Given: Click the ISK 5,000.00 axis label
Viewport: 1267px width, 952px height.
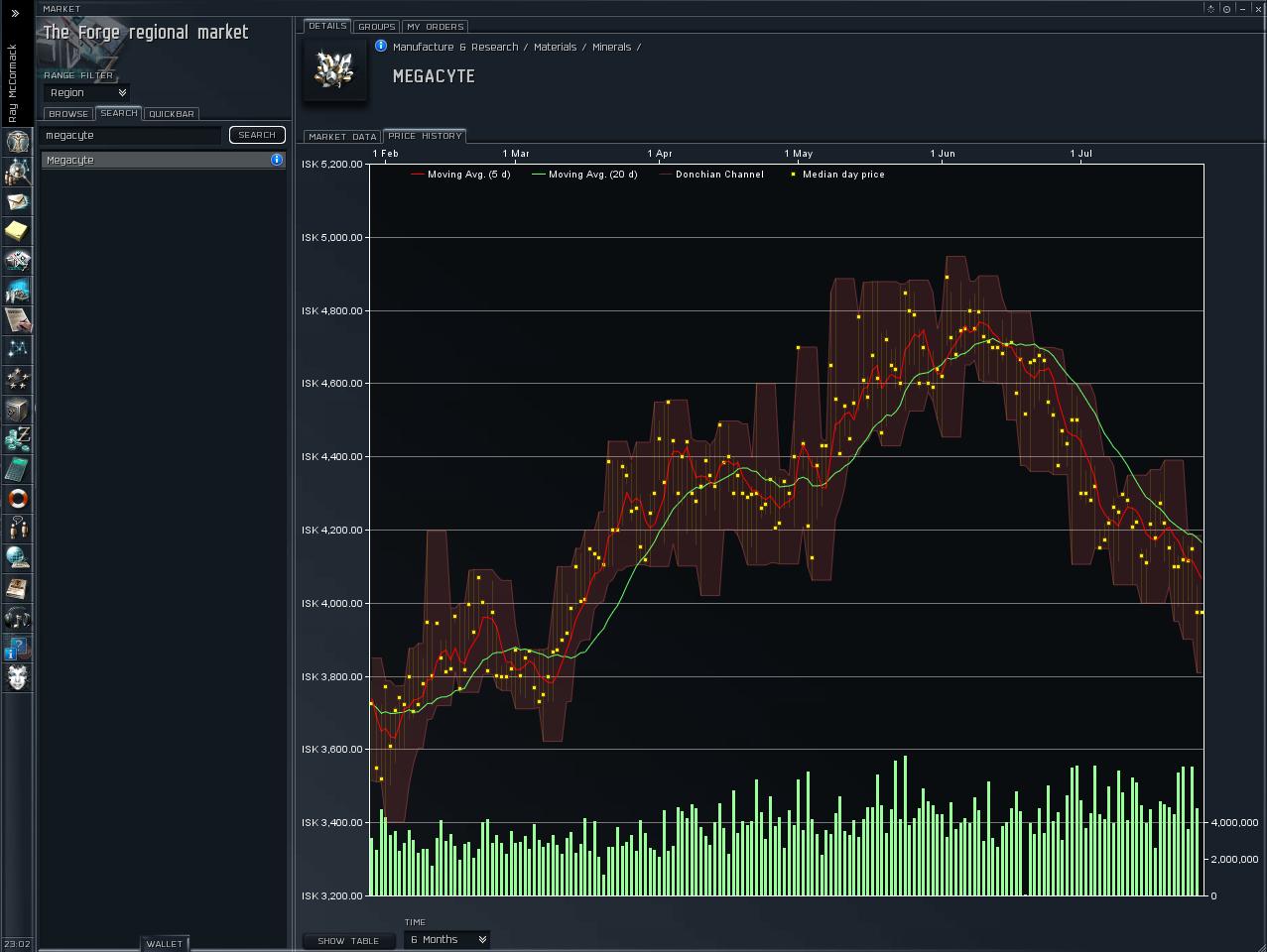Looking at the screenshot, I should 332,238.
